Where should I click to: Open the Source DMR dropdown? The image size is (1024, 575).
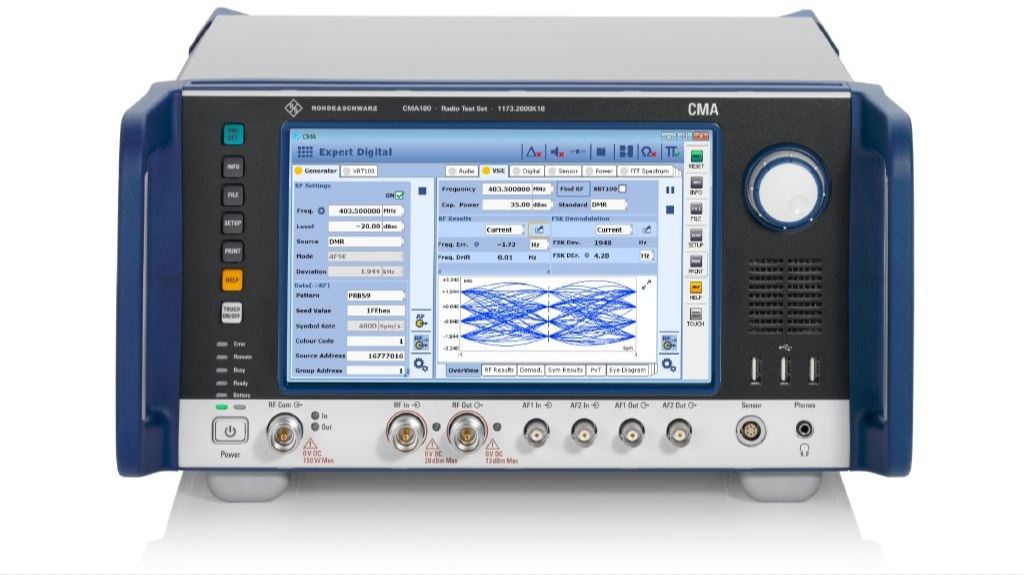click(x=367, y=241)
